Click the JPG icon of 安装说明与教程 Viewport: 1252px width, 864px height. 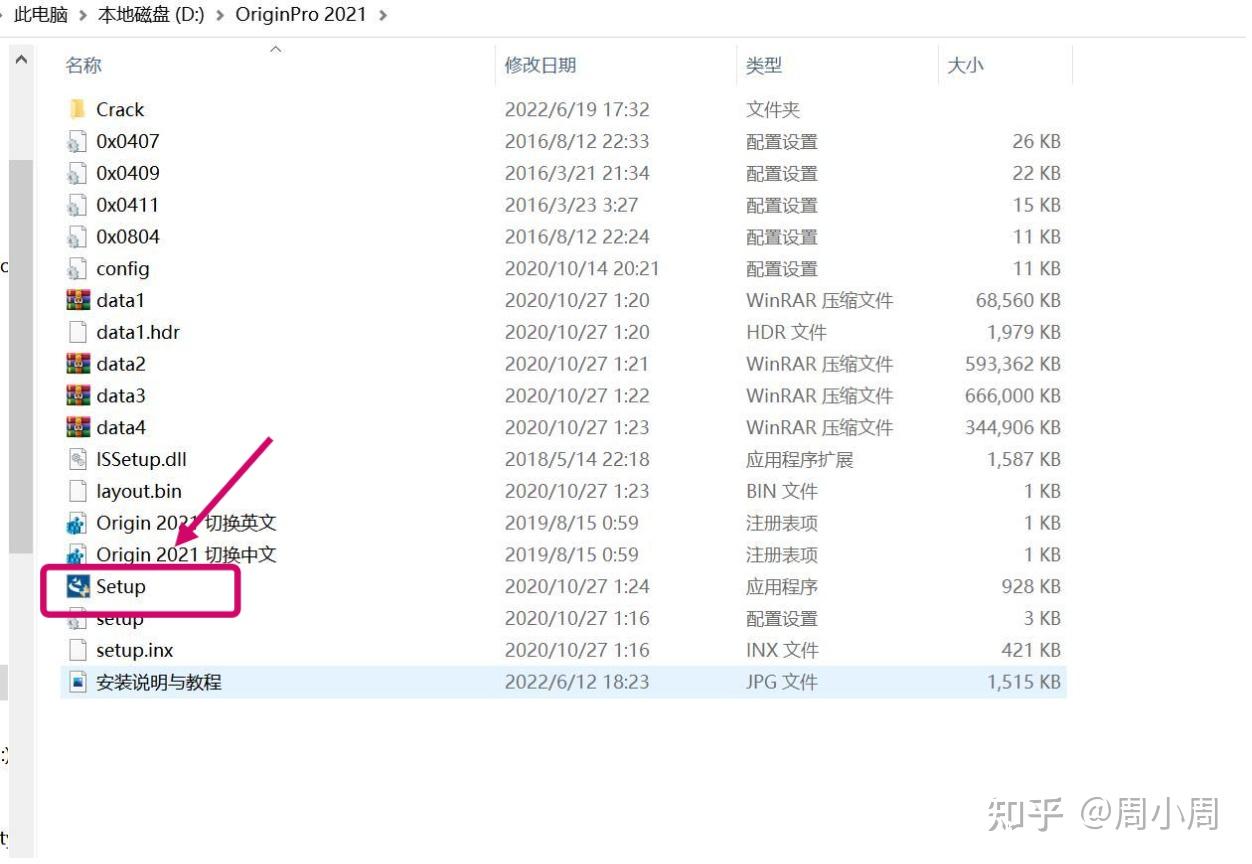tap(78, 681)
